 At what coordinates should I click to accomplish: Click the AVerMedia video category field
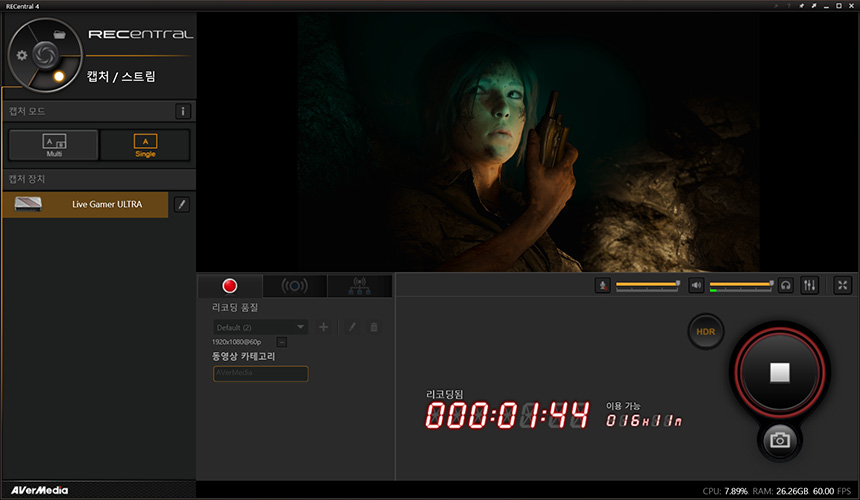[261, 373]
